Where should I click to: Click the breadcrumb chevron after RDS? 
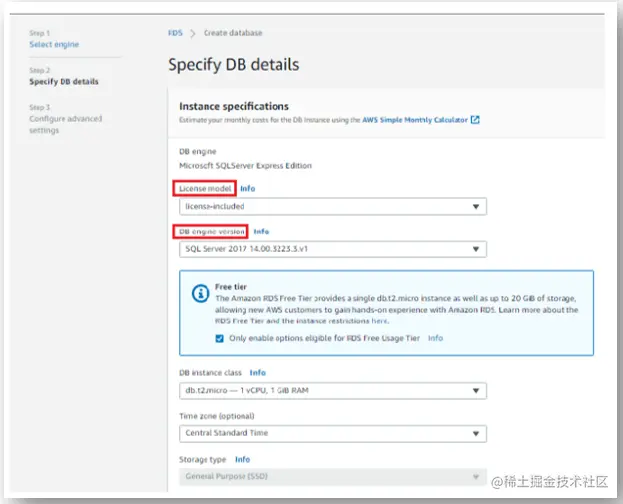193,33
